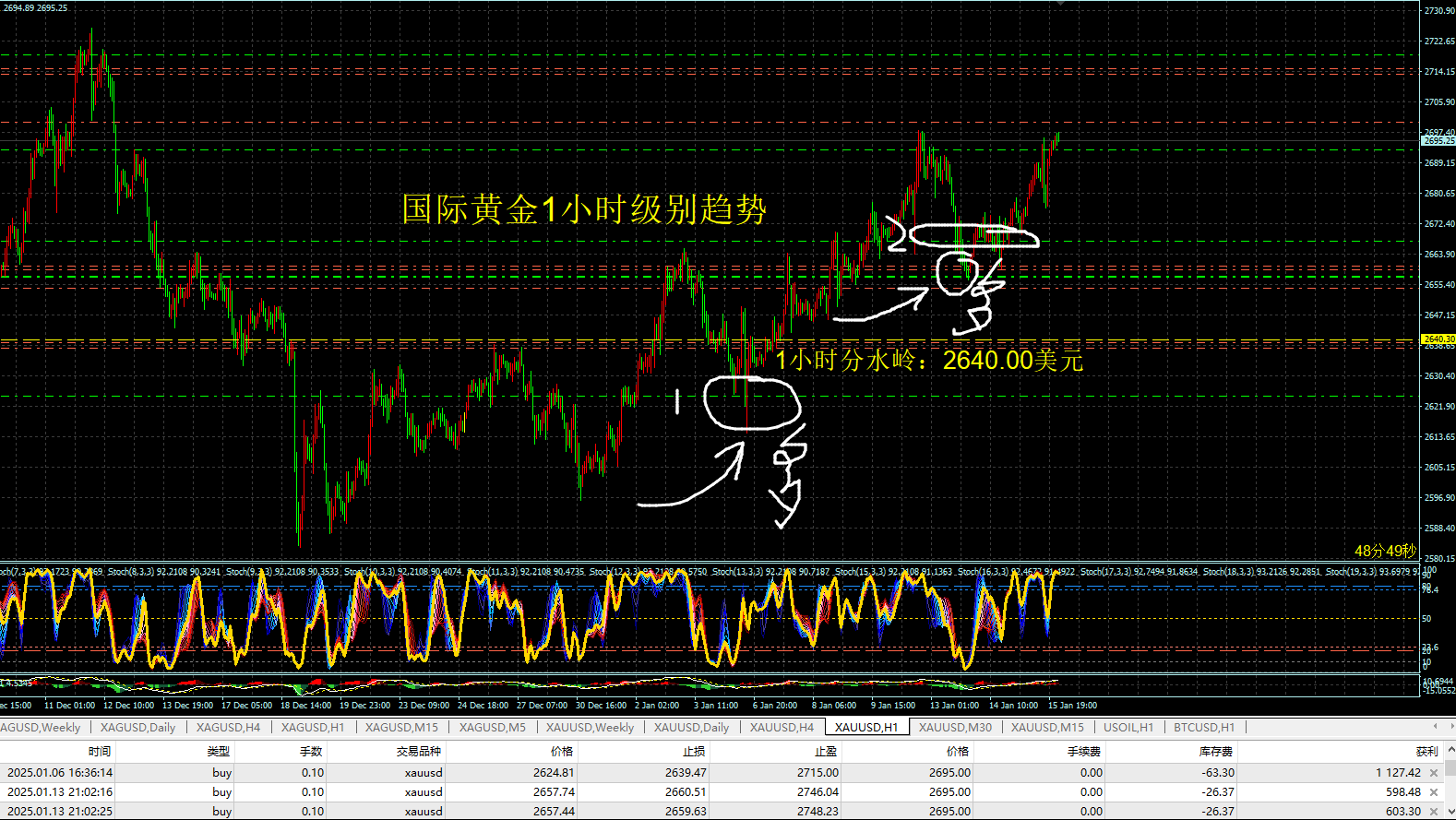Switch to the BTCUSD,H1 chart tab
Screen dimensions: 1456x820
pos(1203,728)
